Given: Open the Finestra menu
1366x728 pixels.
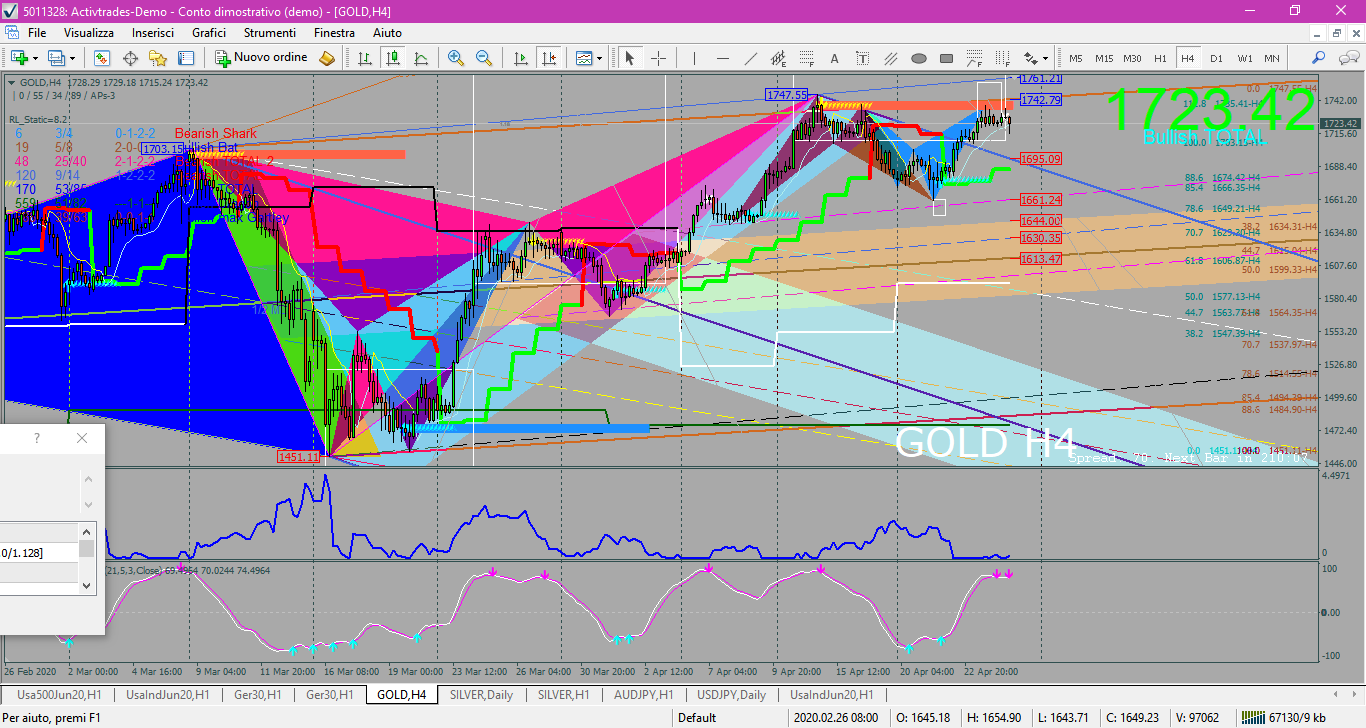Looking at the screenshot, I should (x=334, y=33).
